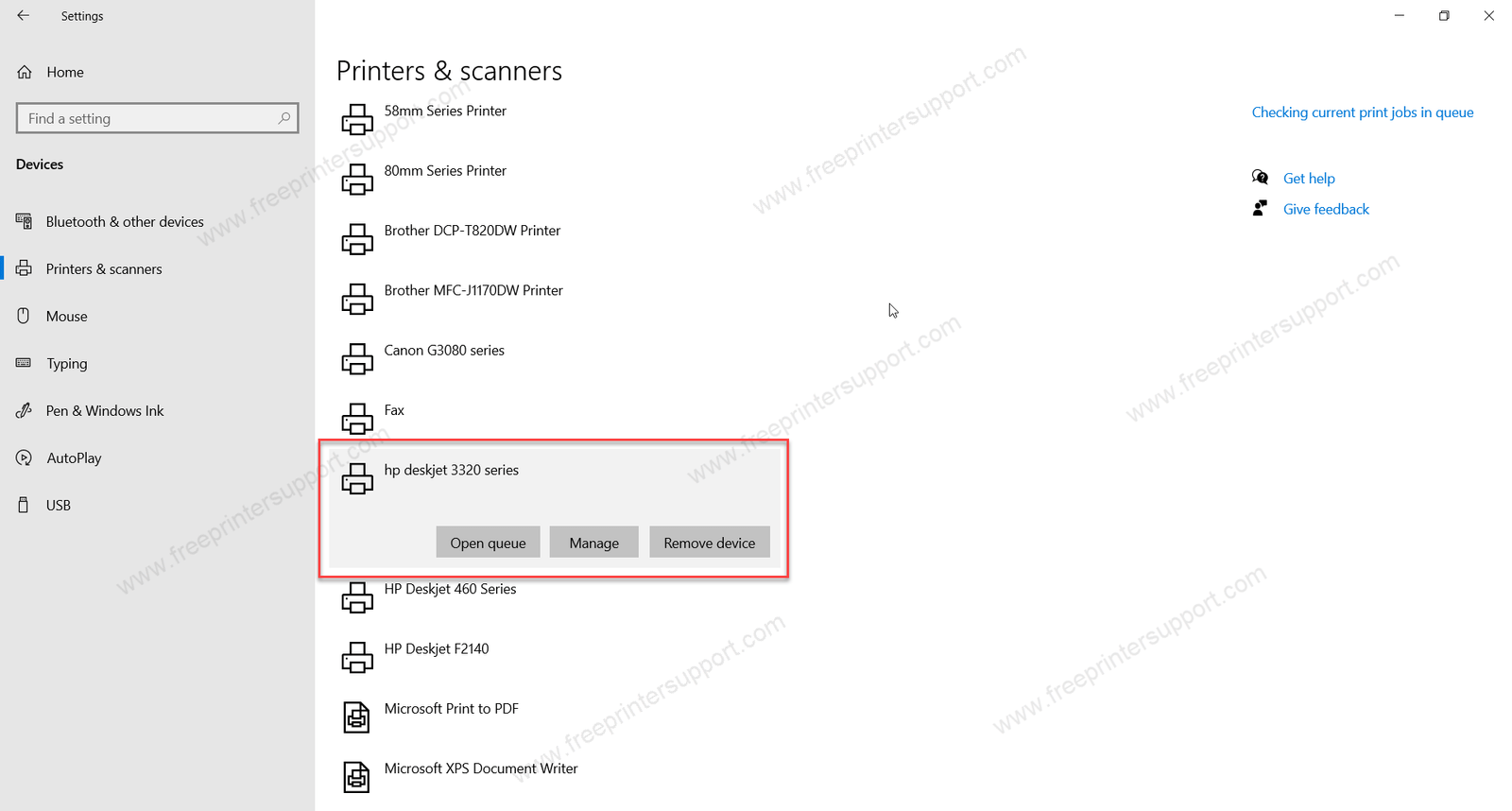Select HP Deskjet 460 Series text
The image size is (1512, 811).
451,589
